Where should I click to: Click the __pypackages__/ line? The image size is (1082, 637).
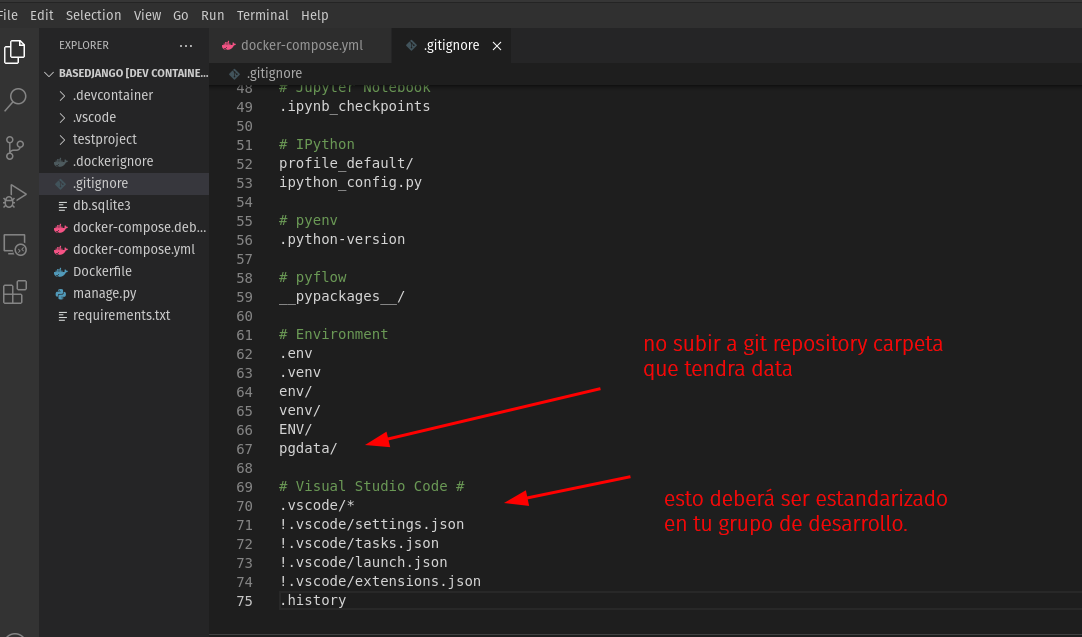(342, 296)
